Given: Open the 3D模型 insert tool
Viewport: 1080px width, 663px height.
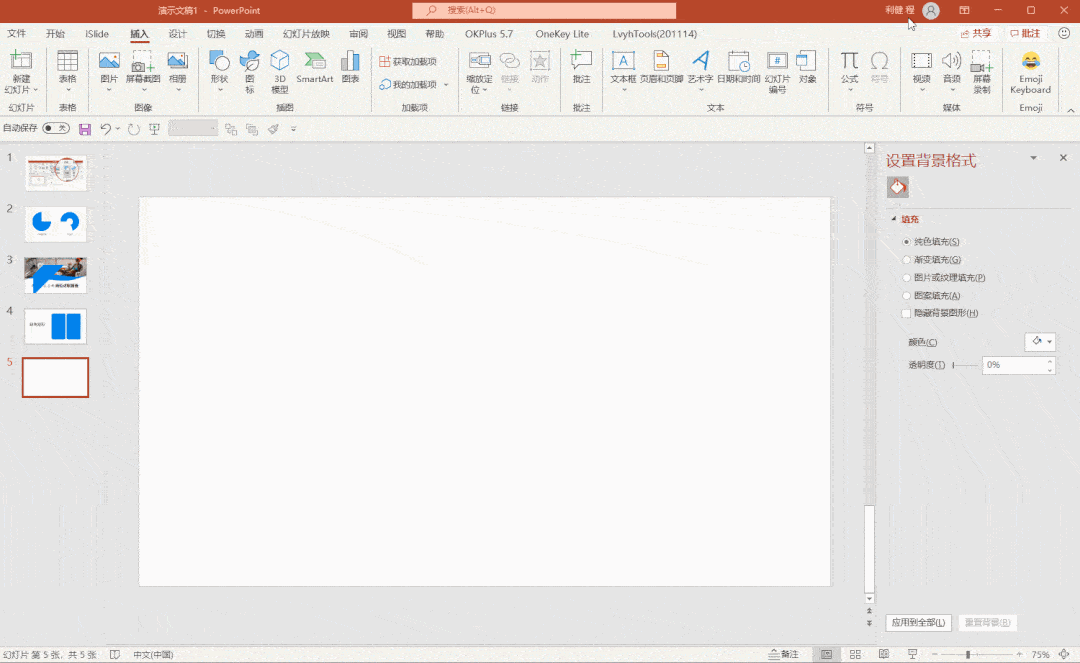Looking at the screenshot, I should click(x=280, y=72).
